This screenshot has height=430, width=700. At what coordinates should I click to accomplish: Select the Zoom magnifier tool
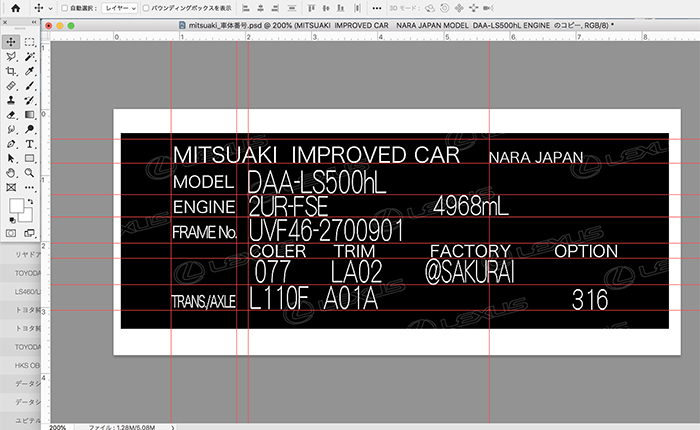tap(30, 172)
